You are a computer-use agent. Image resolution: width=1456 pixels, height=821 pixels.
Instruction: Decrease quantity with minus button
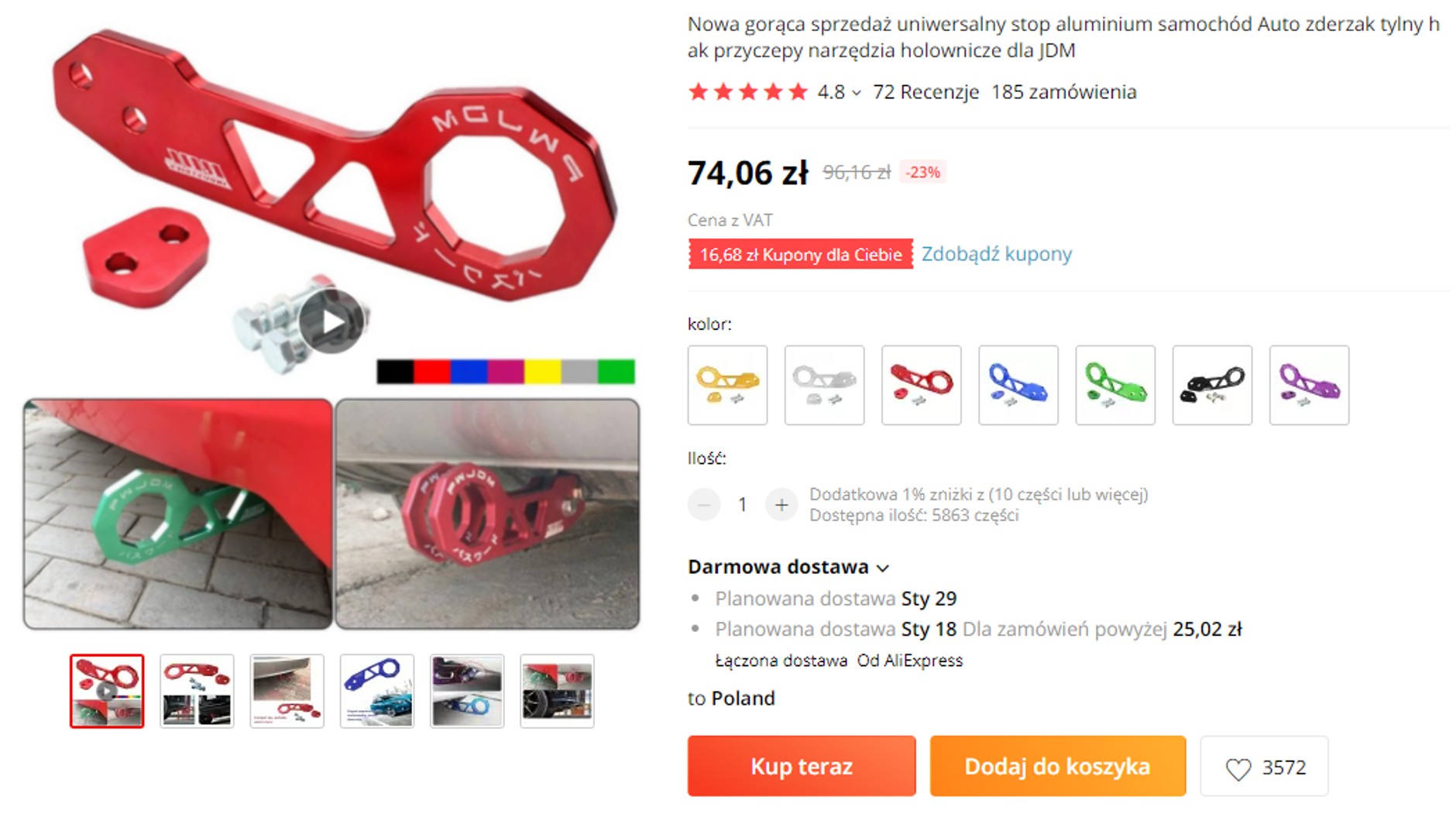(704, 505)
